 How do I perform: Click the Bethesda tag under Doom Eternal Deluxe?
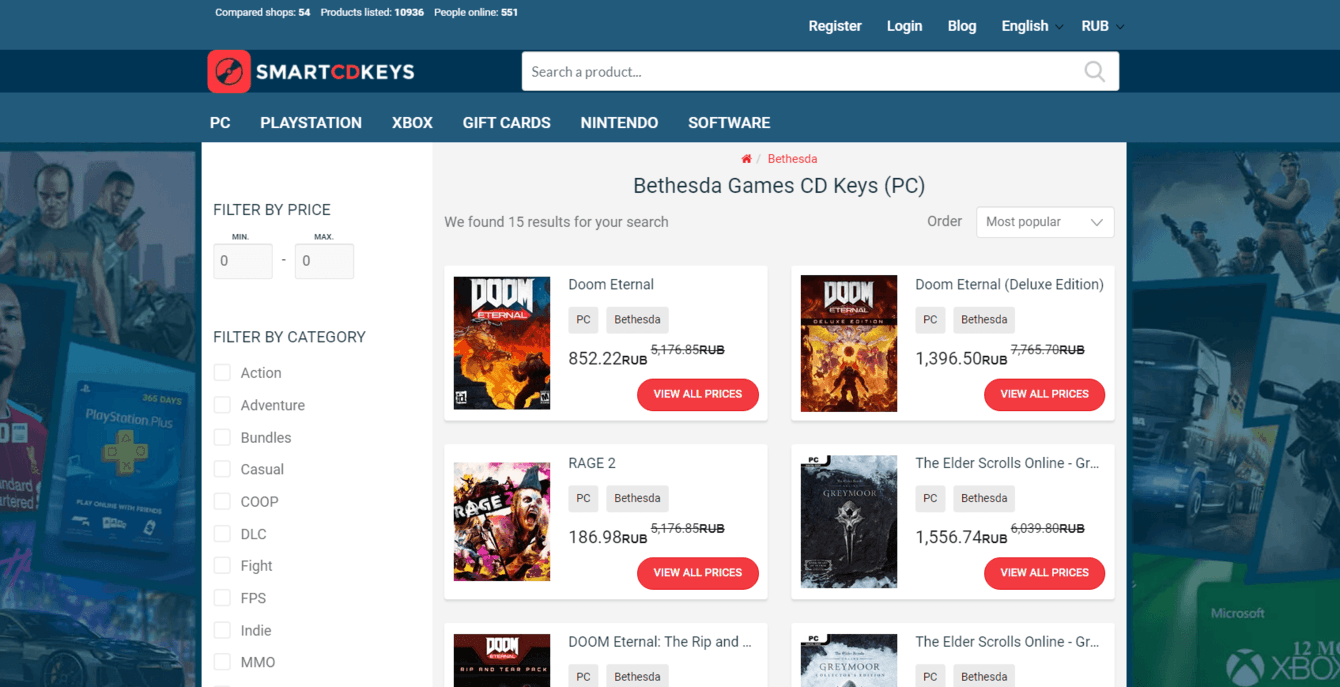[x=984, y=320]
